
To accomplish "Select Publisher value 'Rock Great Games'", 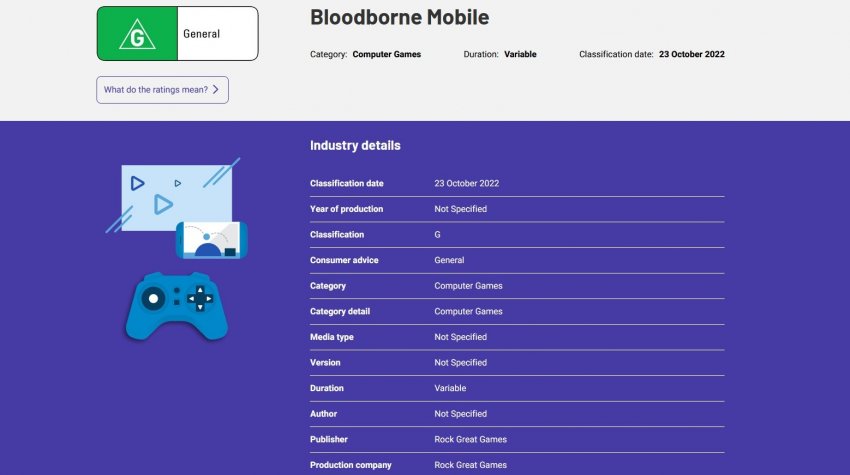I will tap(470, 439).
